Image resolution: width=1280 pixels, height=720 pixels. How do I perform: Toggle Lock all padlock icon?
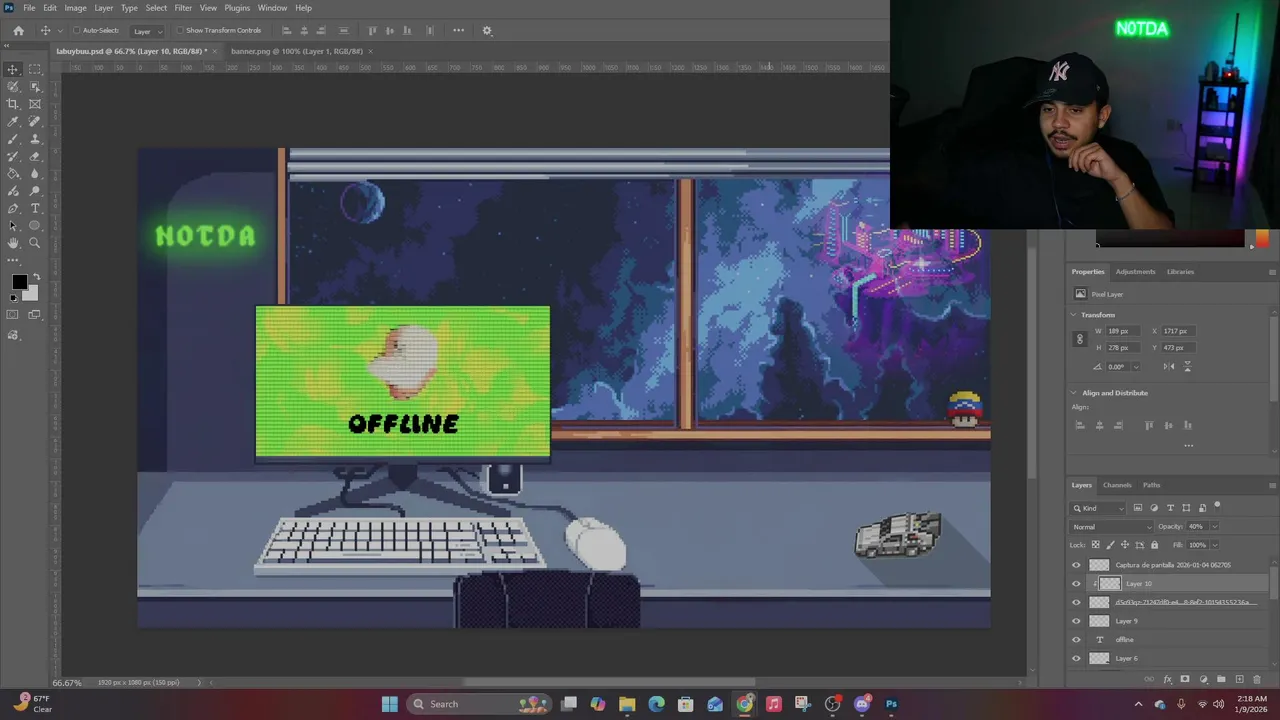coord(1155,545)
